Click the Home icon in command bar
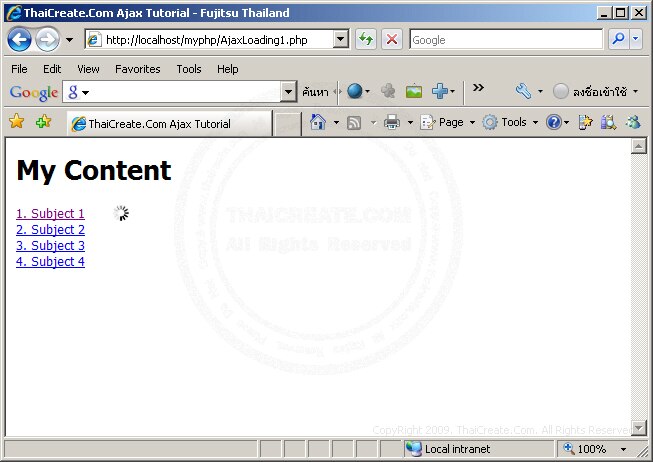 tap(318, 122)
